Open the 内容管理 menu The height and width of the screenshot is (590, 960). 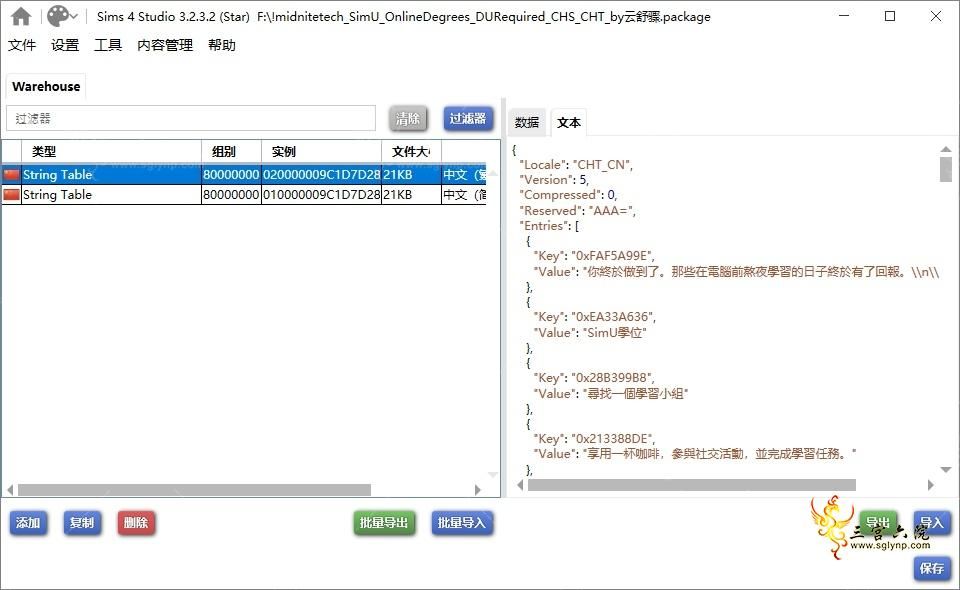(165, 45)
